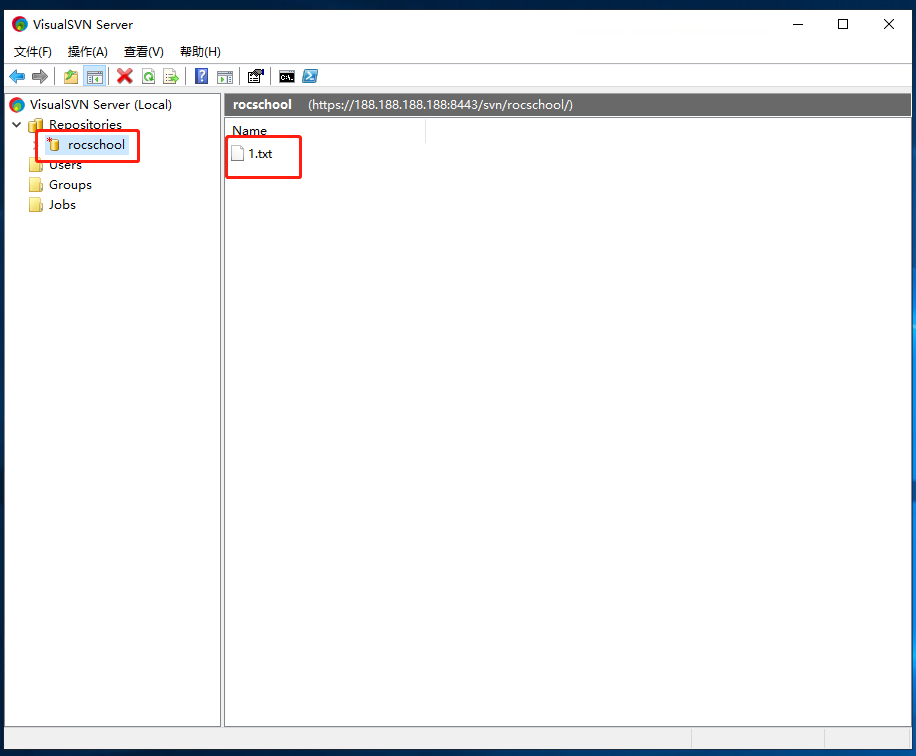Image resolution: width=916 pixels, height=756 pixels.
Task: Toggle the Action pane icon
Action: pos(225,77)
